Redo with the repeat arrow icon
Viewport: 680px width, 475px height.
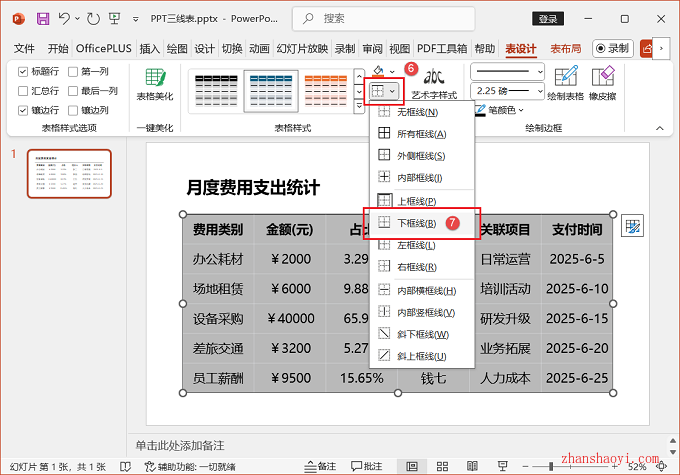pyautogui.click(x=93, y=19)
